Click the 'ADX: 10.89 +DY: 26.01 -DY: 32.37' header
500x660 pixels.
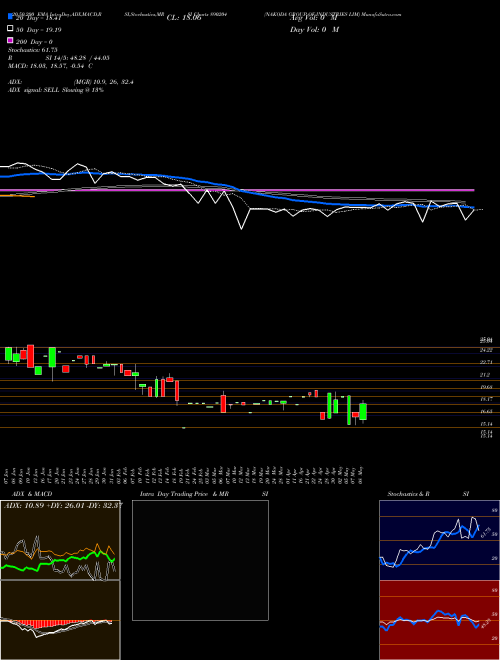[x=63, y=505]
